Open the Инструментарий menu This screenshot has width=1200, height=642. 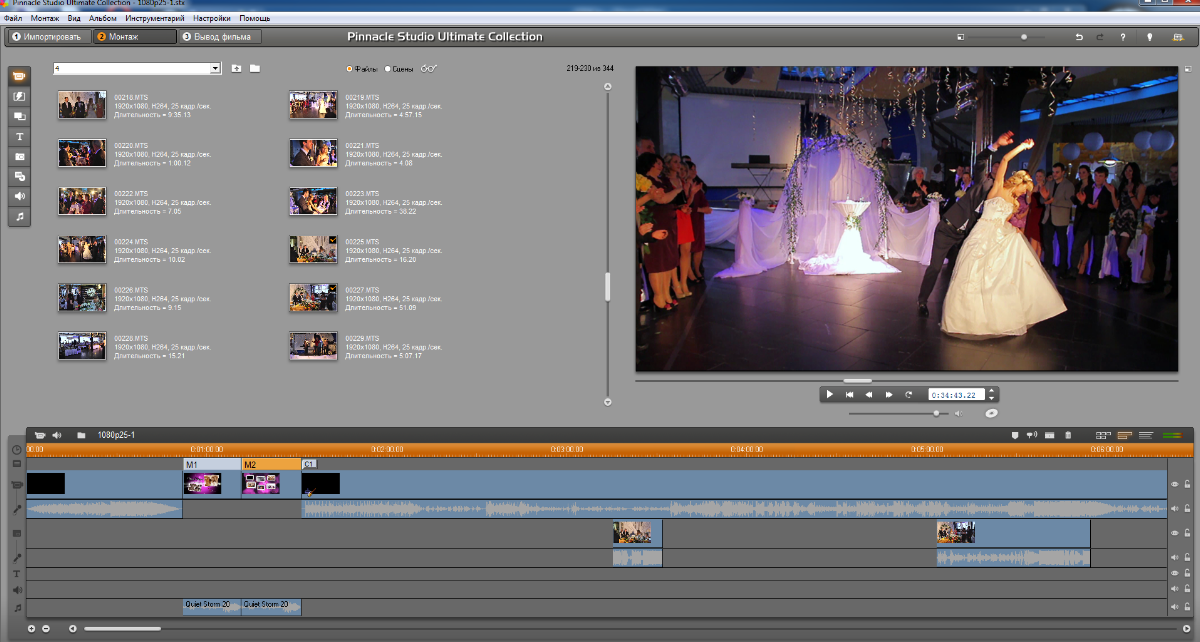point(154,18)
